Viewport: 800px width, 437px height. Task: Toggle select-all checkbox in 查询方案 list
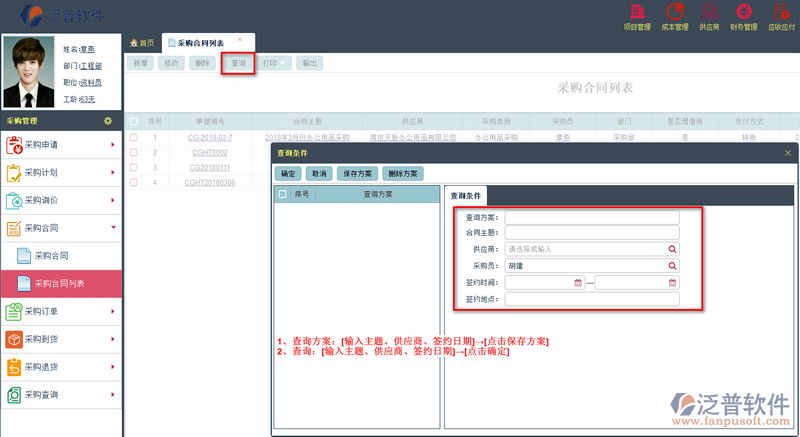[282, 194]
